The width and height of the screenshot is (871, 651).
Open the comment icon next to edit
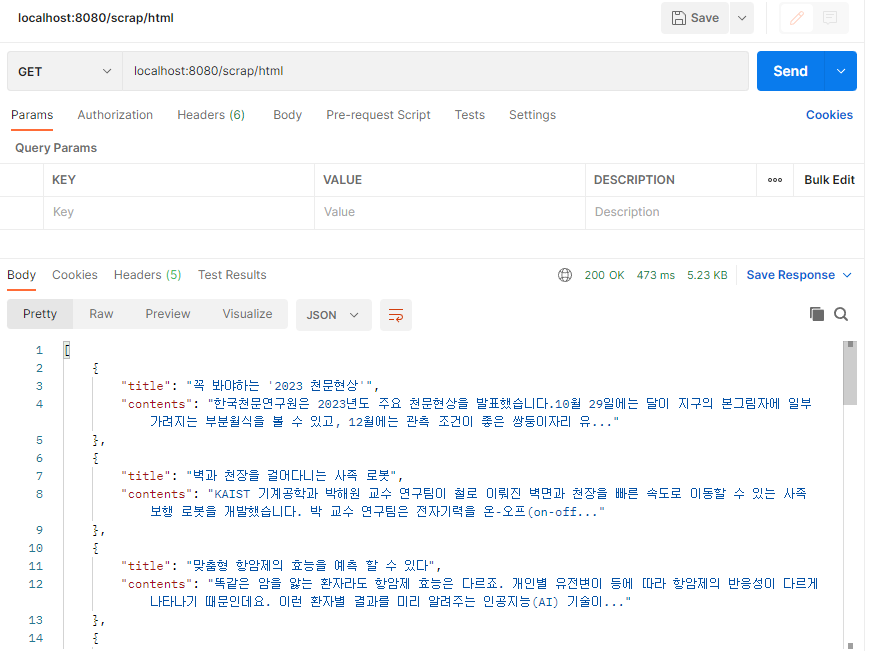[x=832, y=18]
